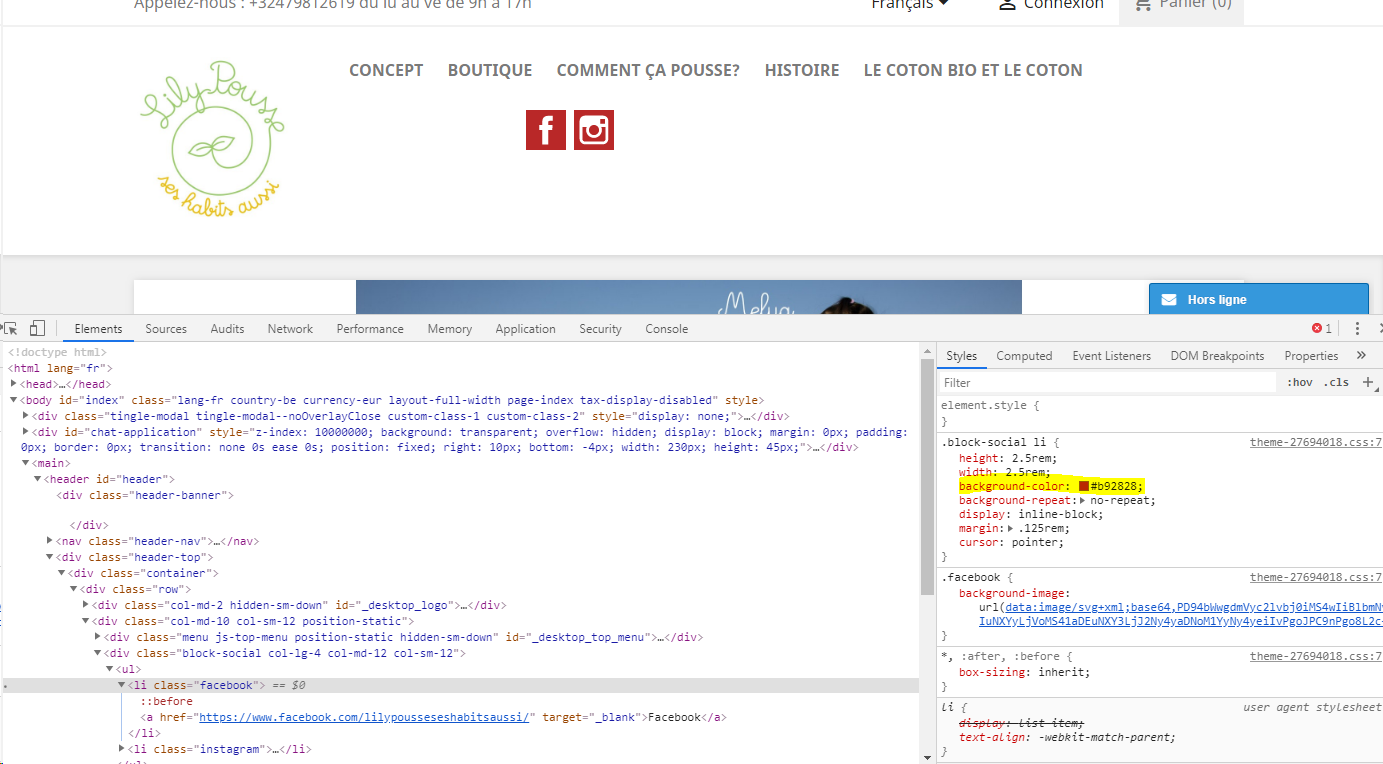Viewport: 1383px width, 764px height.
Task: Toggle the :hov element state panel
Action: [x=1300, y=382]
